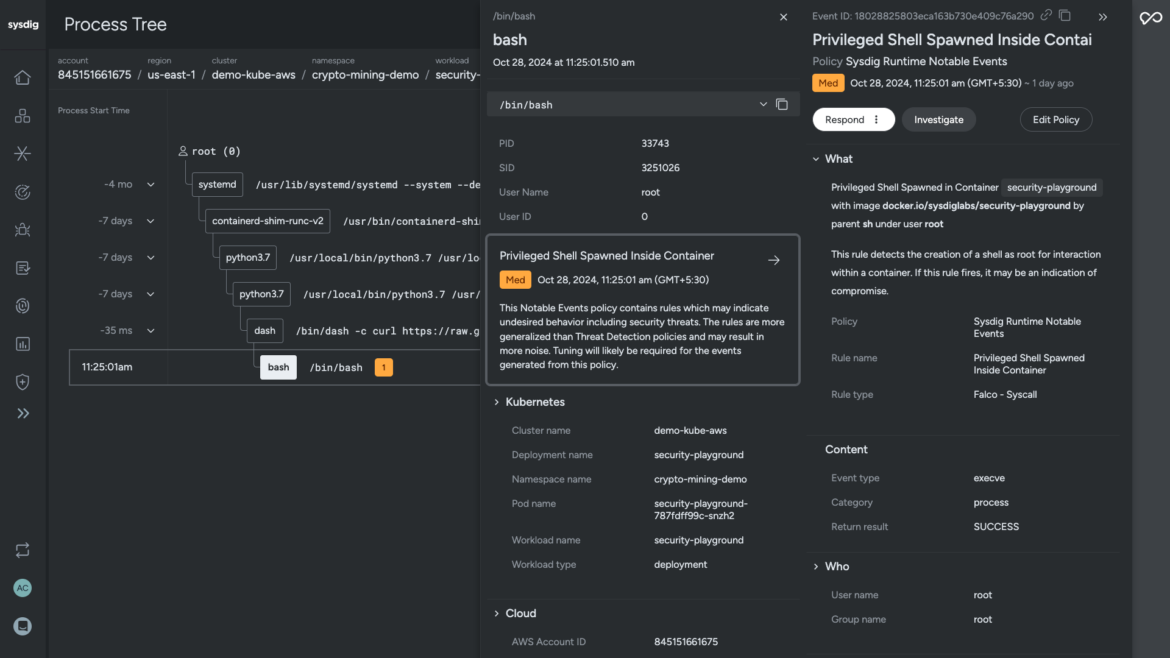
Task: Click the SID value 3251026
Action: [x=660, y=168]
